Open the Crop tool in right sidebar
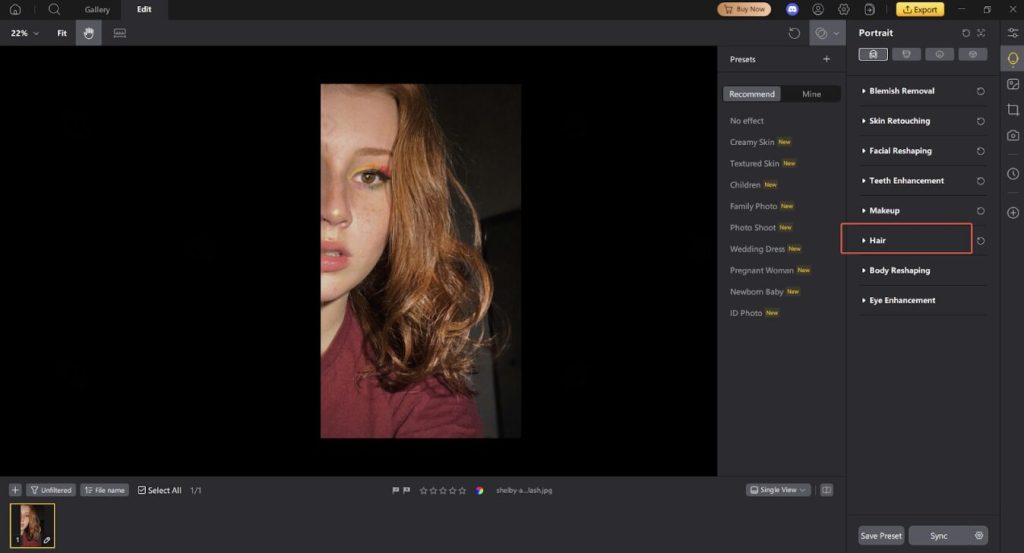Viewport: 1024px width, 553px height. click(x=1013, y=110)
